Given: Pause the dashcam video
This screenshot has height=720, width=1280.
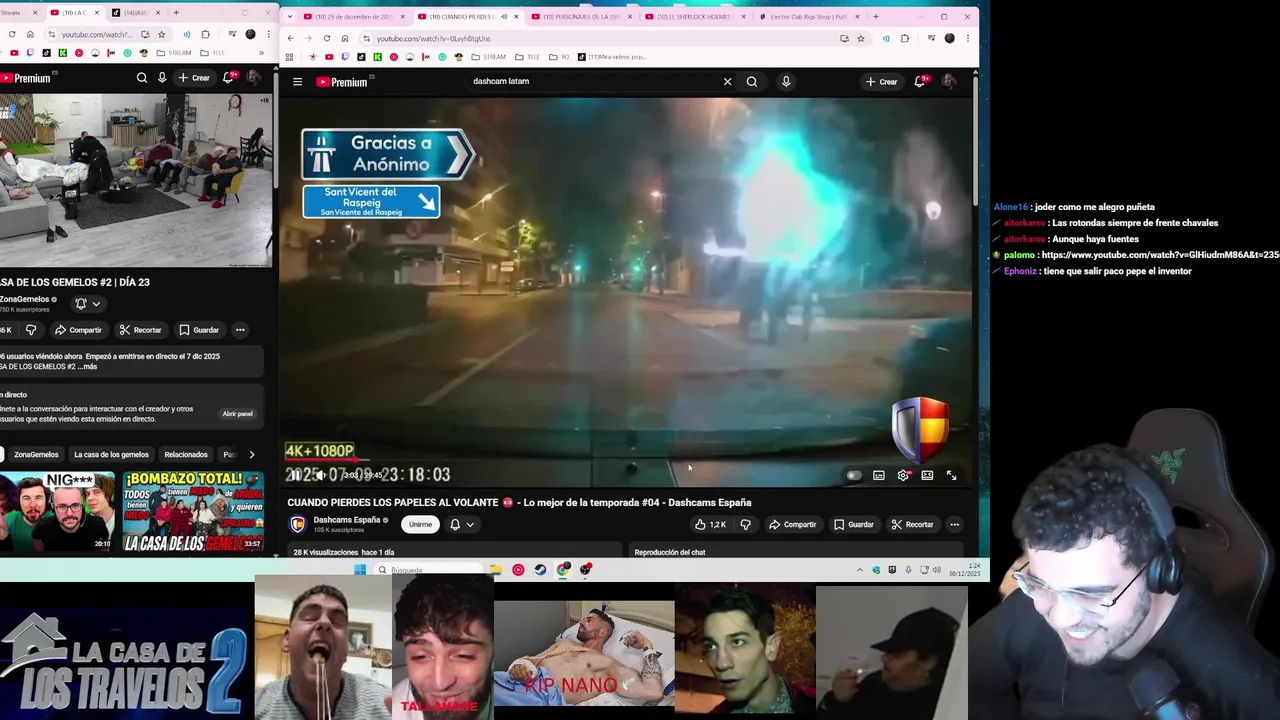Looking at the screenshot, I should 298,476.
